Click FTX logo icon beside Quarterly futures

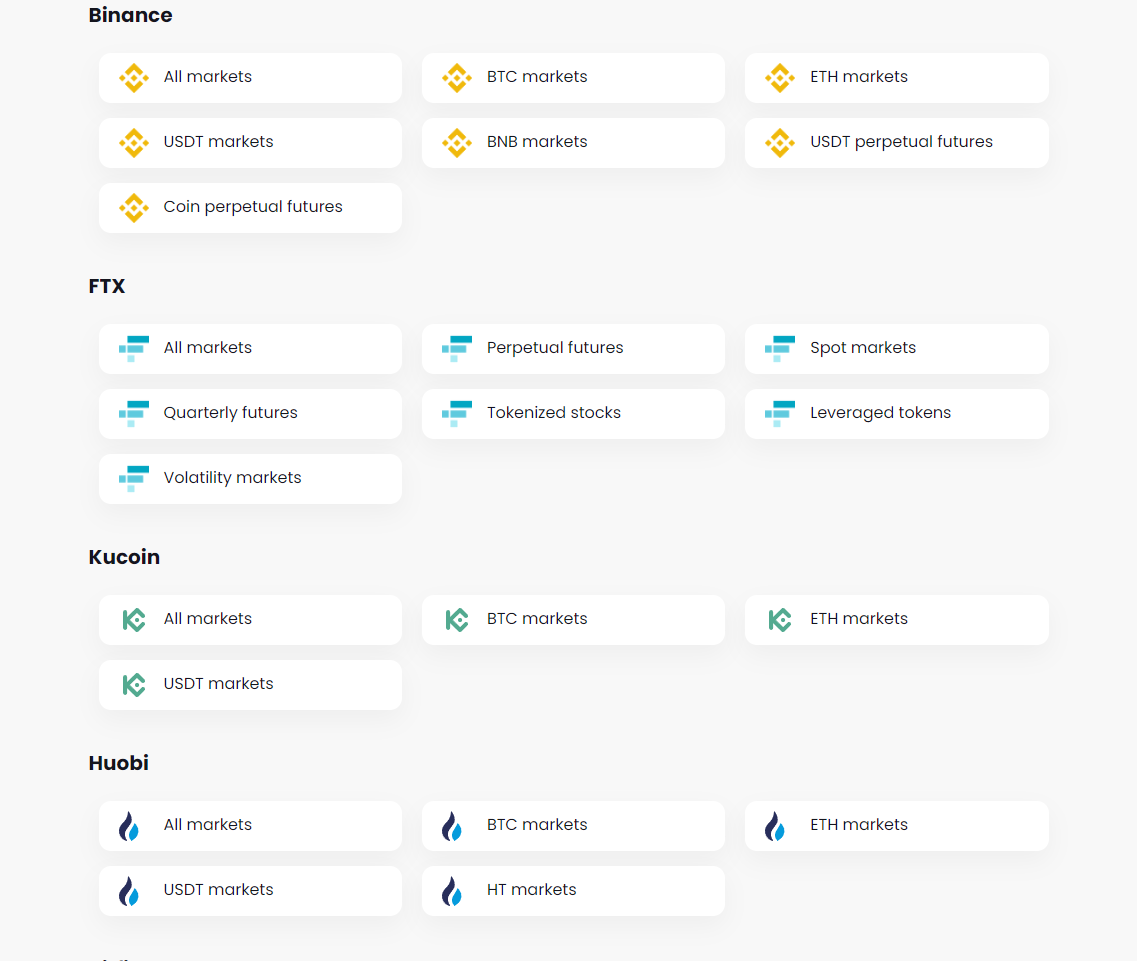[x=134, y=413]
